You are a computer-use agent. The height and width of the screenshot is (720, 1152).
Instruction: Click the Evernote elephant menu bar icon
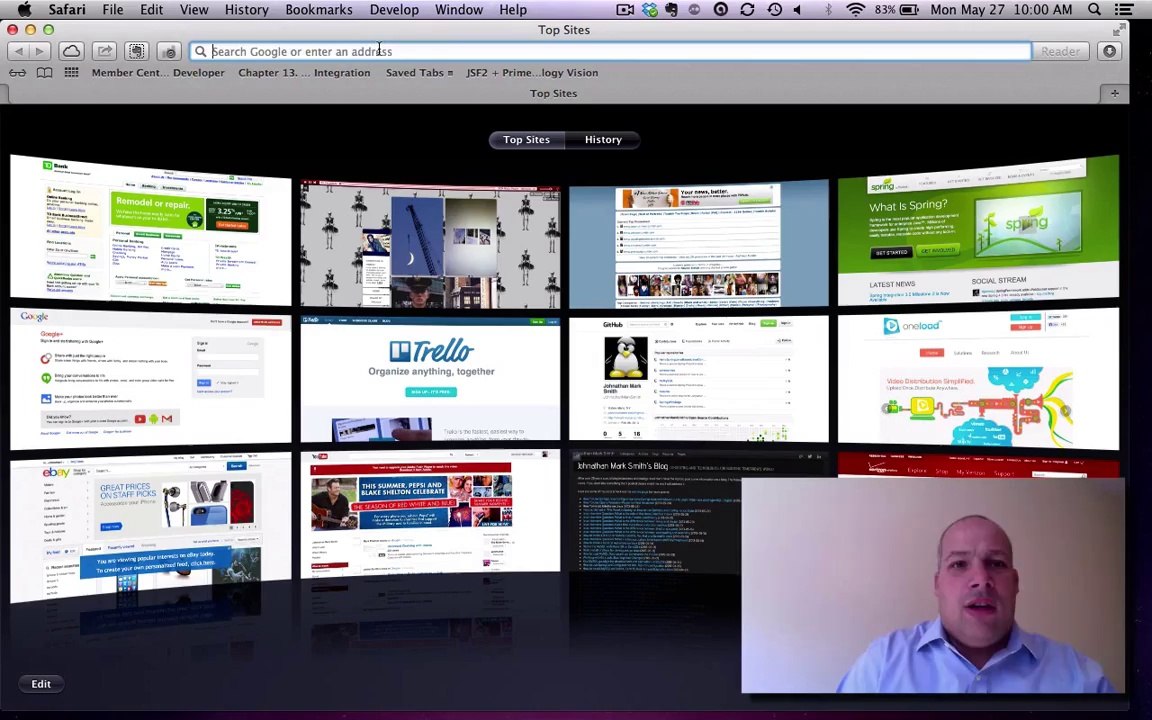point(672,10)
